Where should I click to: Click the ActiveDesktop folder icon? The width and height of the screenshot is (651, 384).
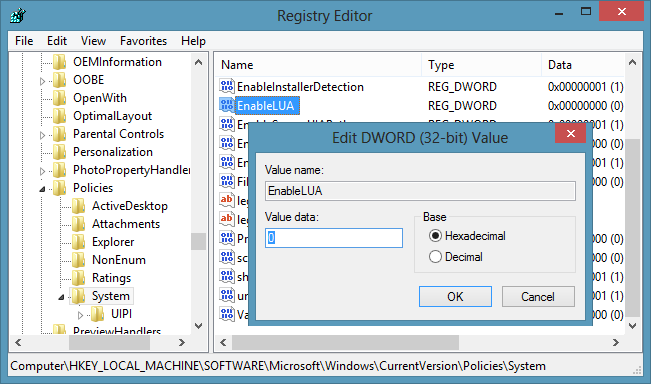(x=78, y=206)
